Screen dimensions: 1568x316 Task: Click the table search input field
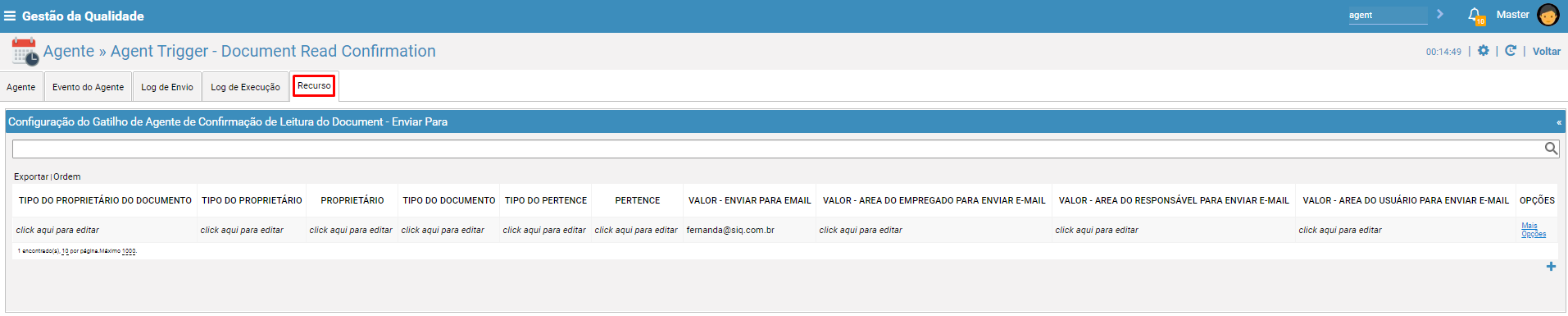coord(777,149)
